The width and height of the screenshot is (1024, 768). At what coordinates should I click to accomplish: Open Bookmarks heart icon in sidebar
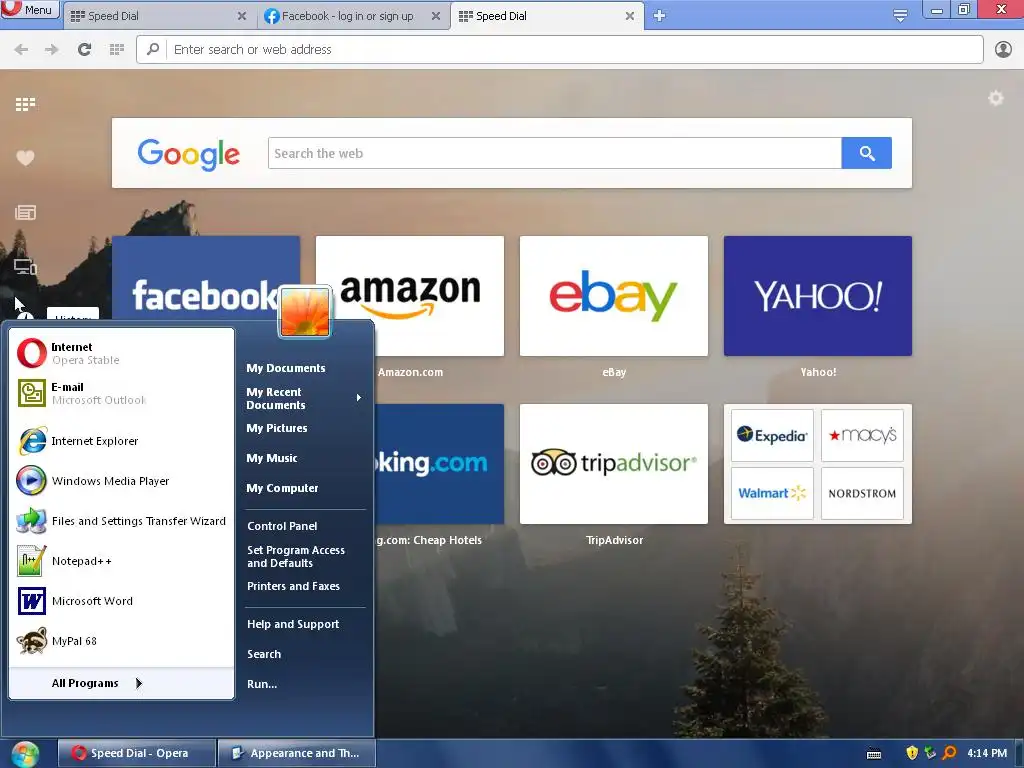[25, 158]
